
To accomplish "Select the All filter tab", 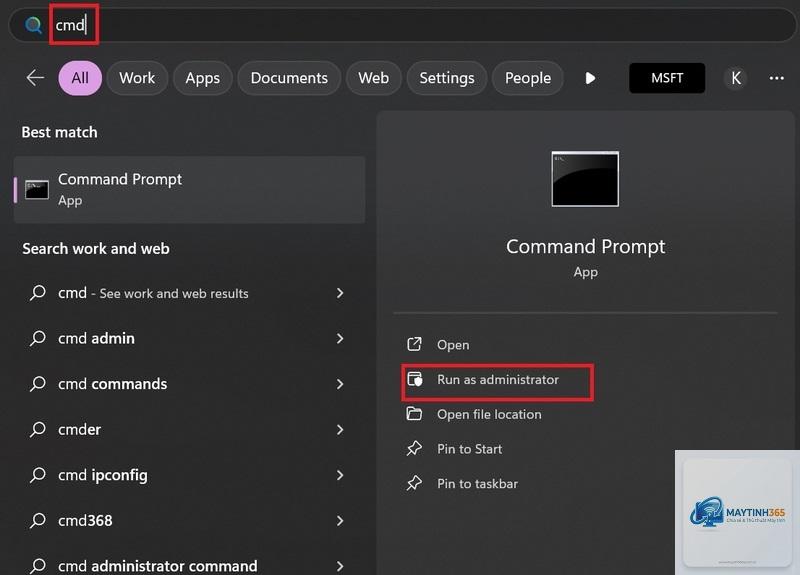I will click(x=80, y=78).
